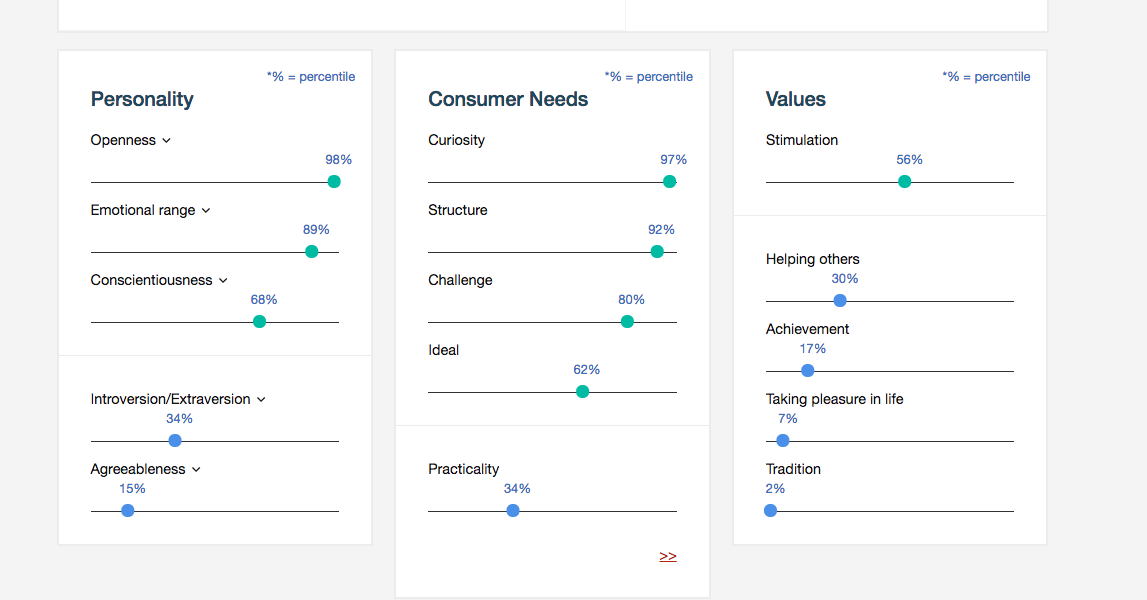The height and width of the screenshot is (600, 1147).
Task: Click the Conscientiousness 68% slider dot
Action: pyautogui.click(x=260, y=322)
